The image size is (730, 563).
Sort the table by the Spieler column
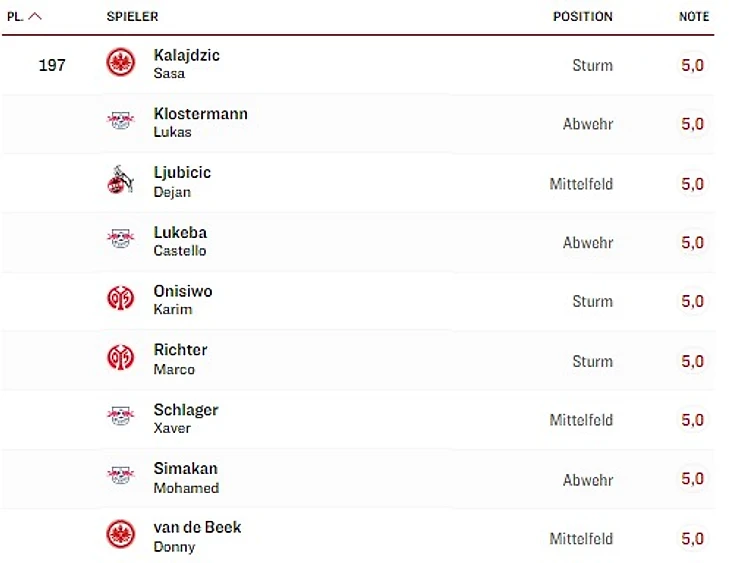pyautogui.click(x=132, y=17)
